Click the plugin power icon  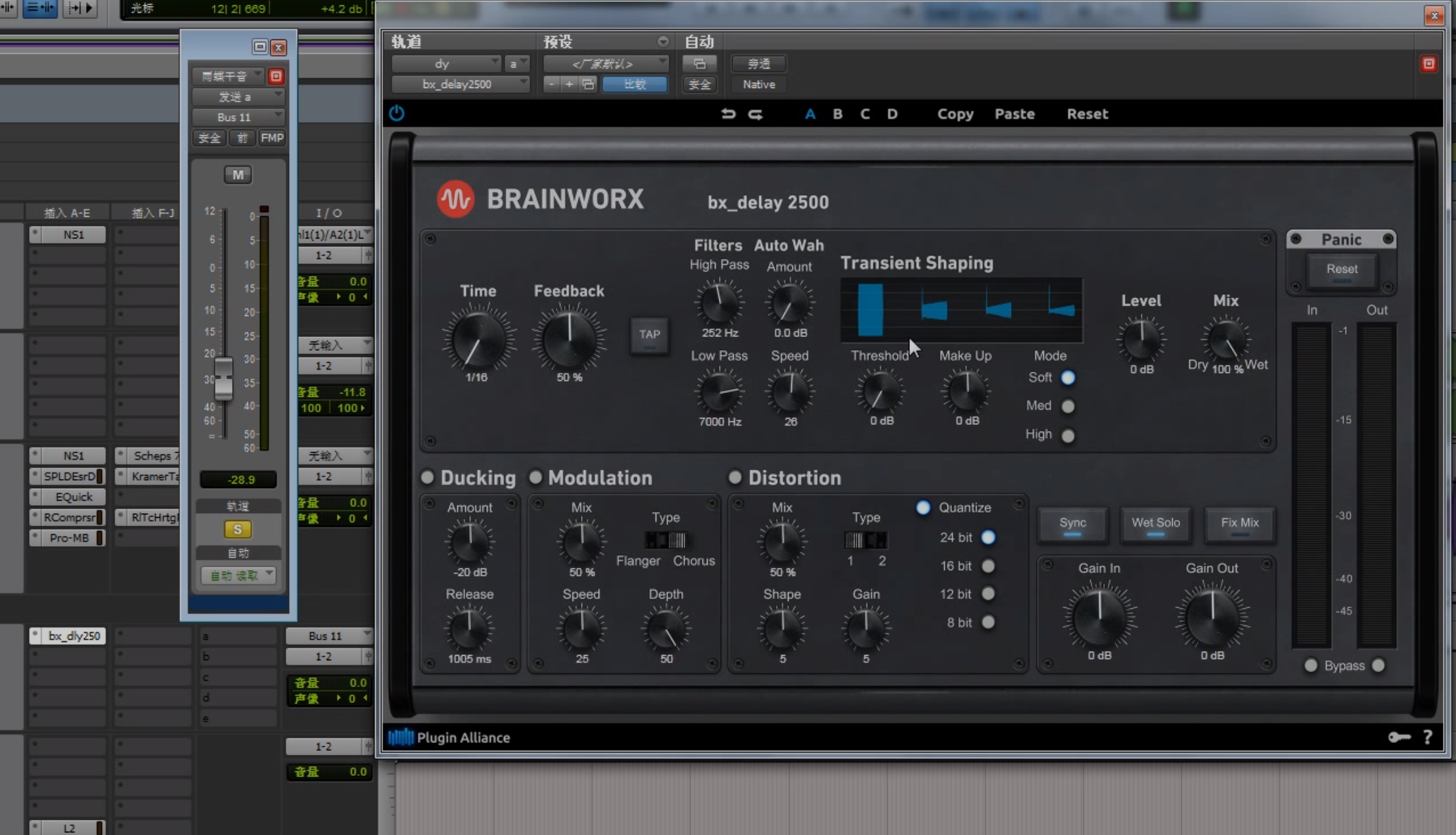[396, 114]
